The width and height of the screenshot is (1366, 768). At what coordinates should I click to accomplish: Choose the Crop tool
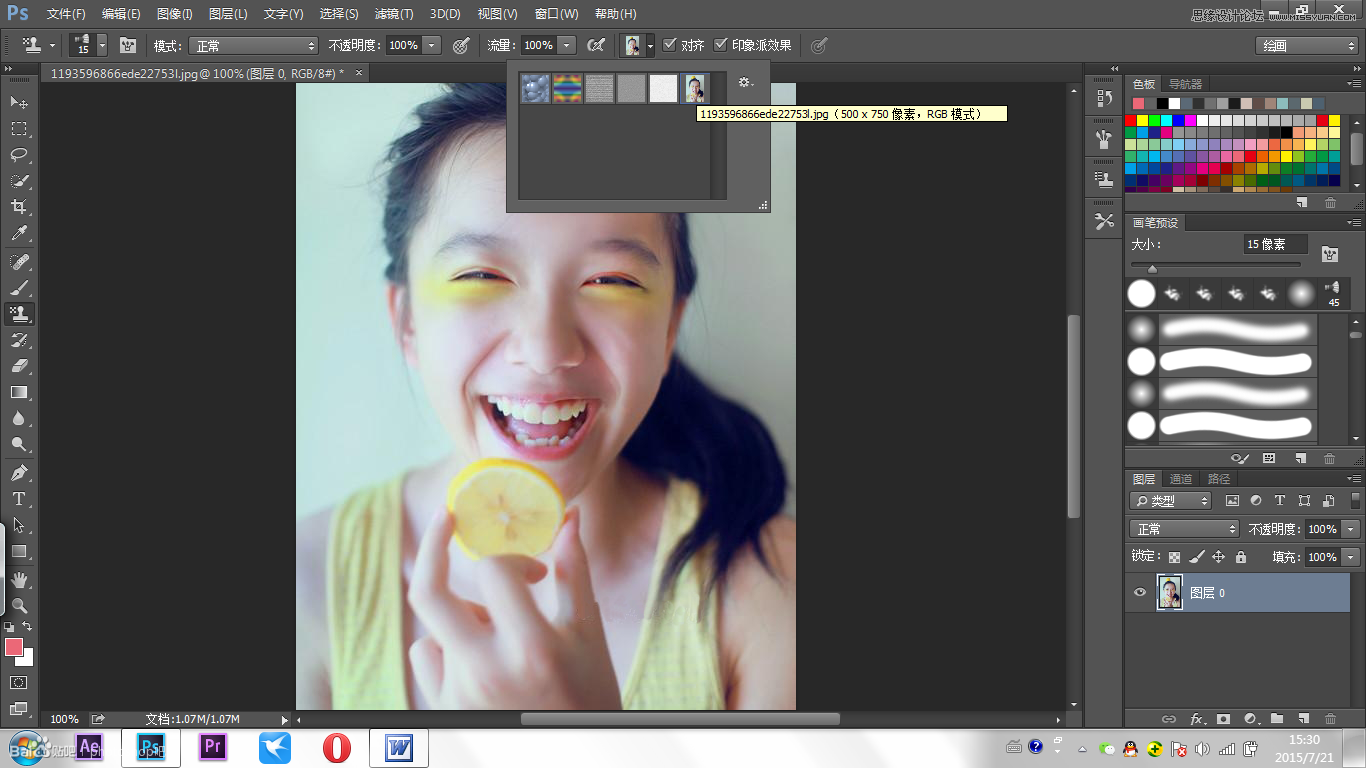[x=19, y=207]
